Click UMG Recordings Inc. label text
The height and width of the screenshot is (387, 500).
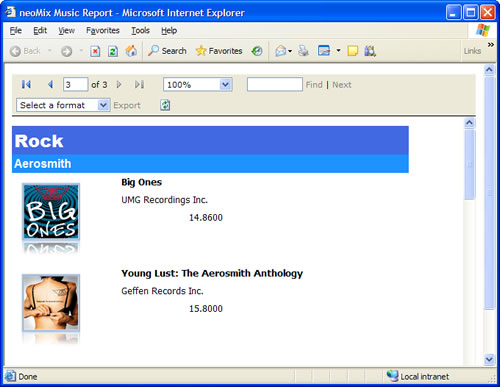(164, 200)
